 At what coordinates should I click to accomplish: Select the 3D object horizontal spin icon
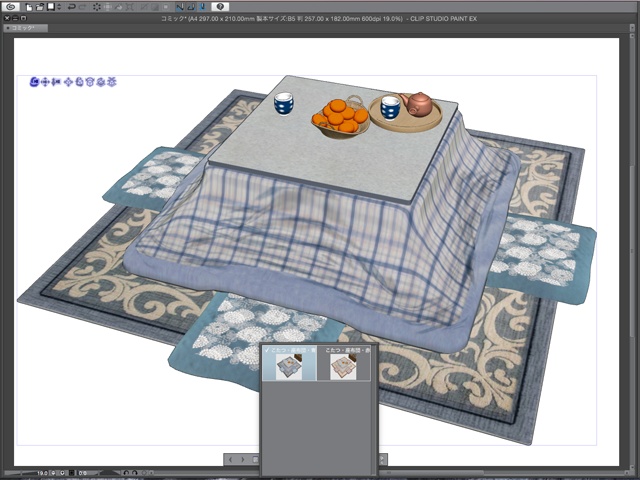pyautogui.click(x=90, y=82)
